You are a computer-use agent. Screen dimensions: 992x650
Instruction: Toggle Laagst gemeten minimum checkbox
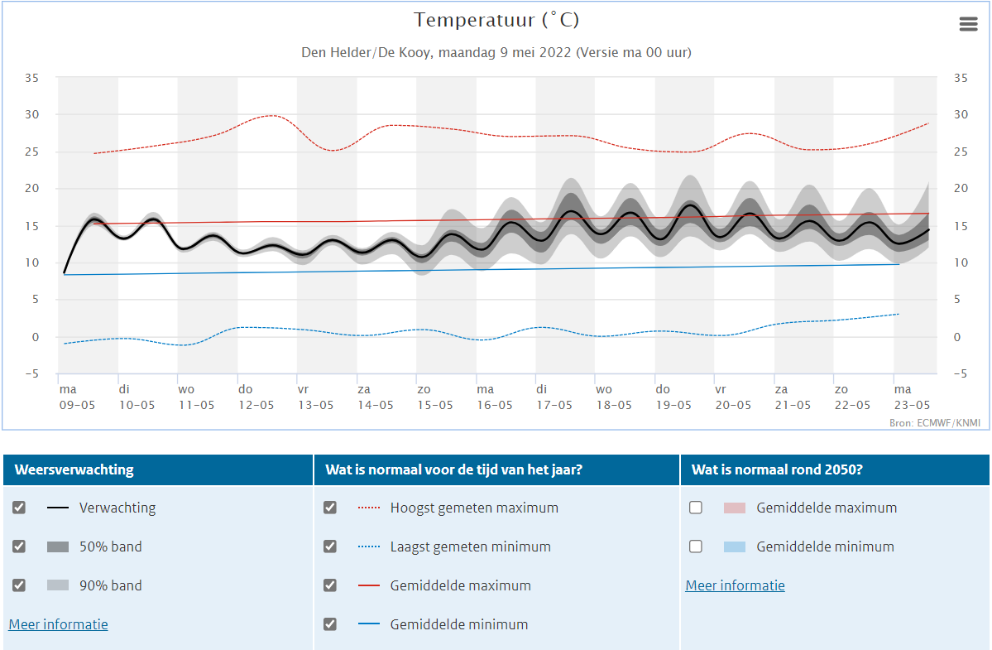330,547
